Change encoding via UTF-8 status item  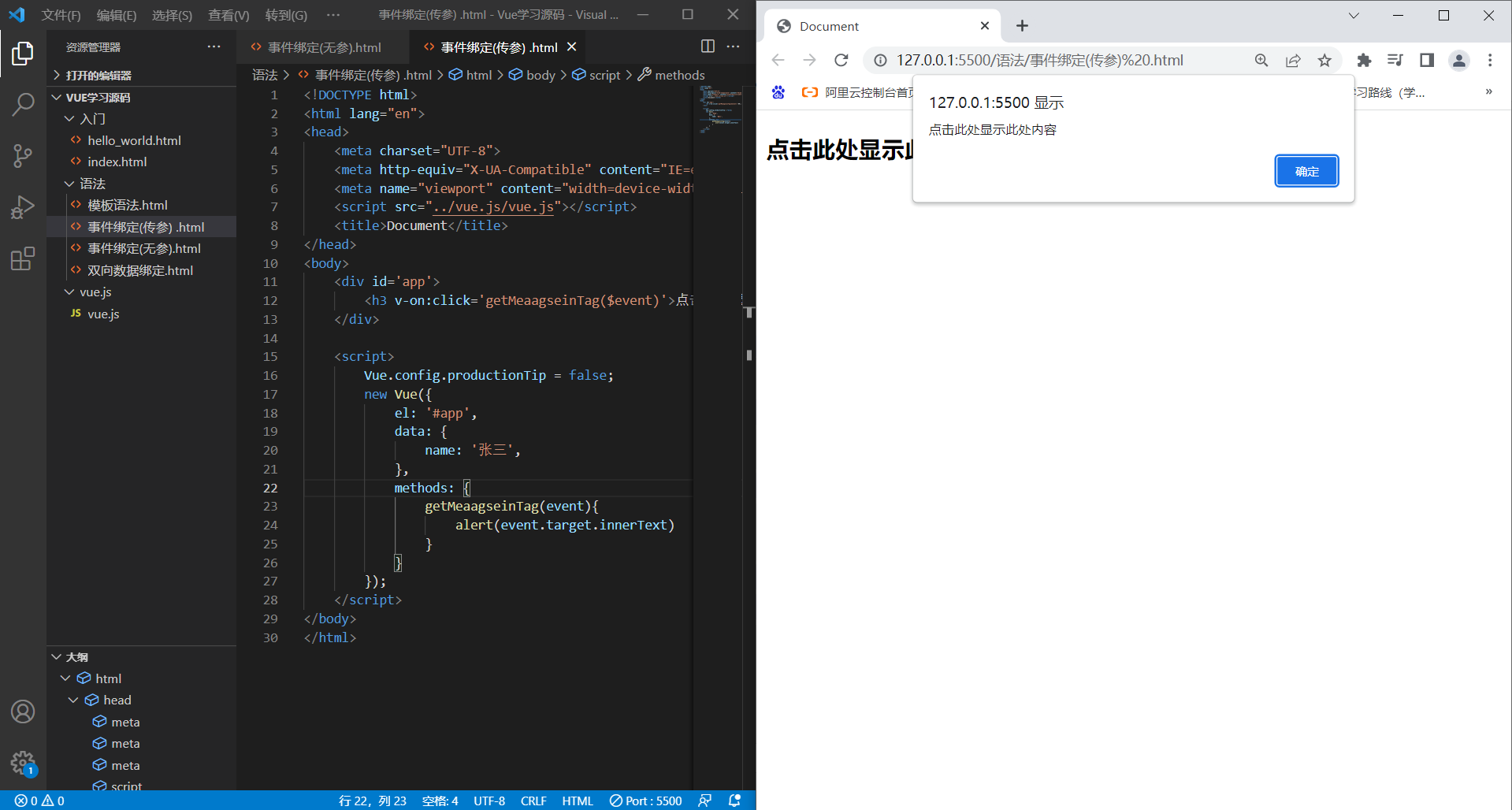tap(489, 801)
